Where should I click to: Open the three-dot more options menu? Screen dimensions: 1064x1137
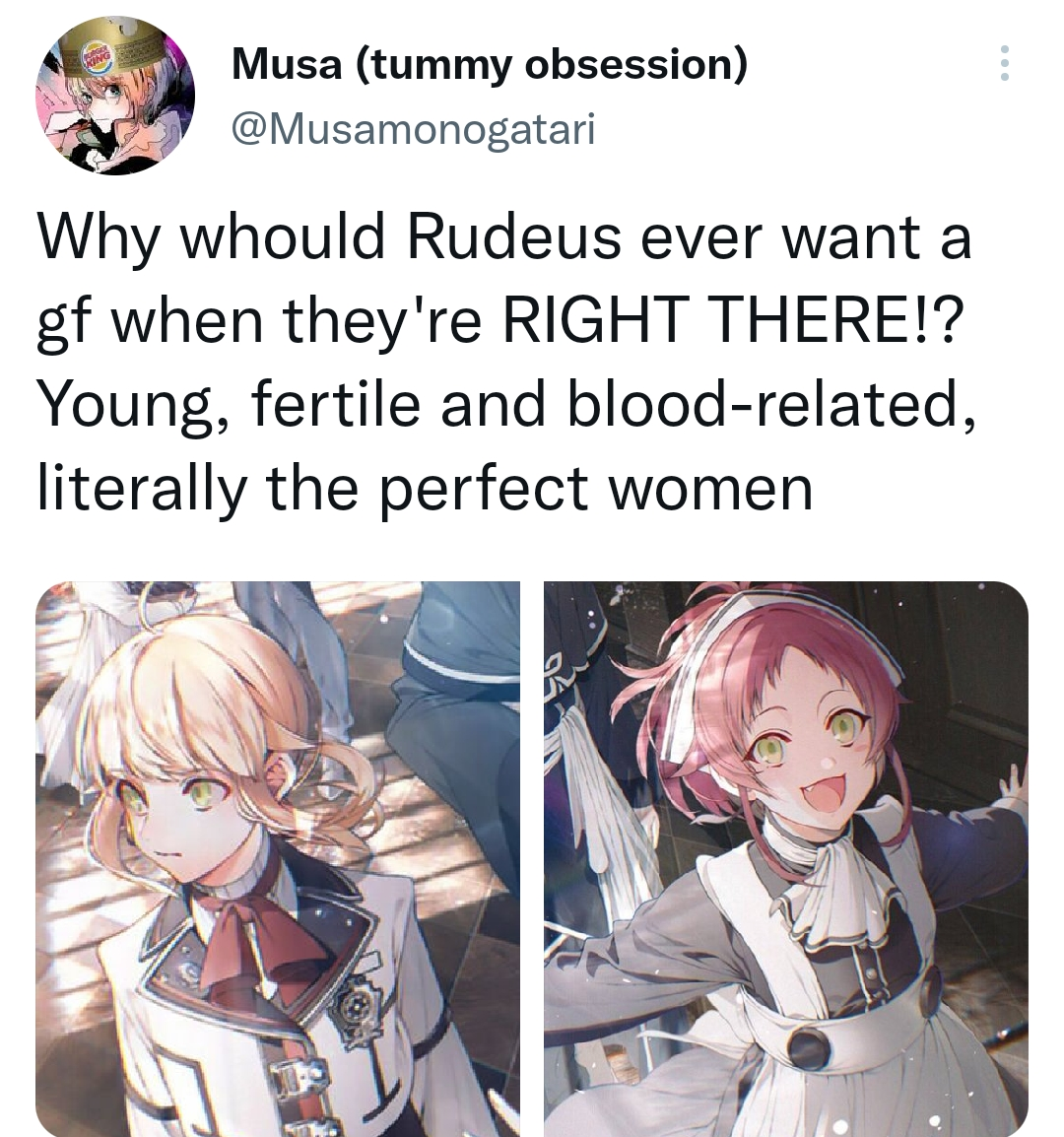pyautogui.click(x=1004, y=63)
